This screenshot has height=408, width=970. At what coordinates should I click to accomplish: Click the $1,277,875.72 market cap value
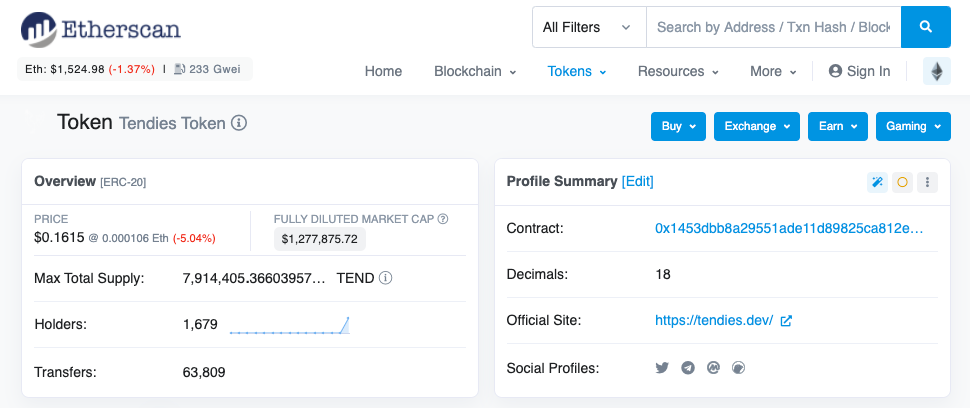(320, 239)
